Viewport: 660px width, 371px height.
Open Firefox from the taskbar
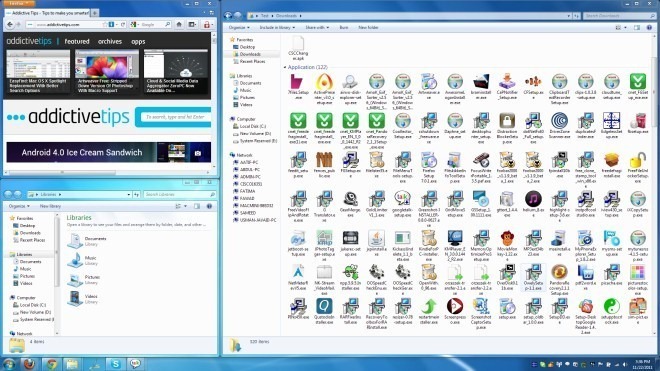[x=29, y=363]
